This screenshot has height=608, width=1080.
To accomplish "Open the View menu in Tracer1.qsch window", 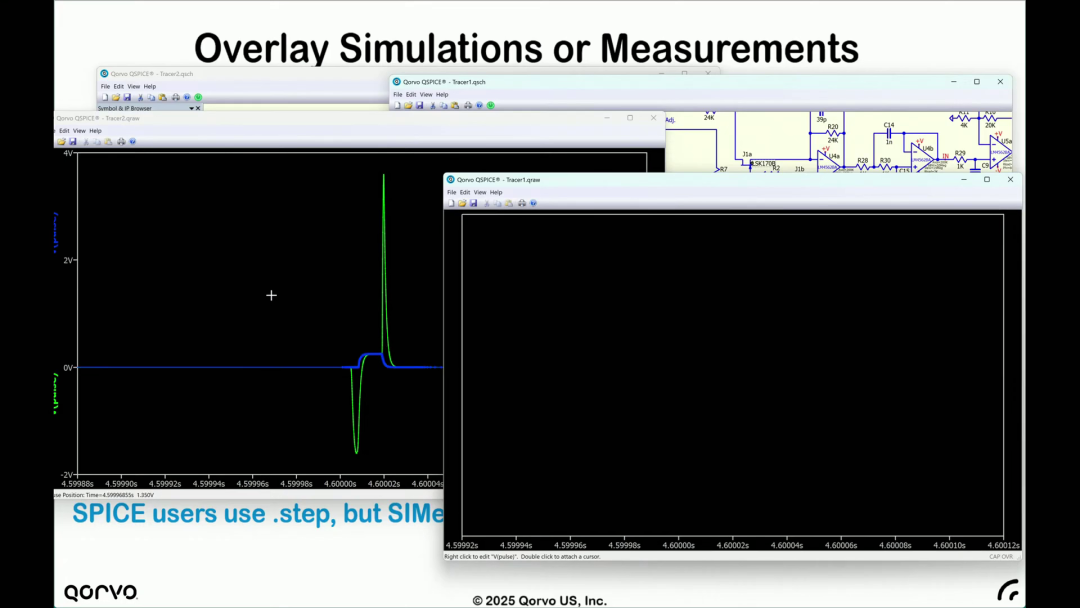I will [x=426, y=95].
